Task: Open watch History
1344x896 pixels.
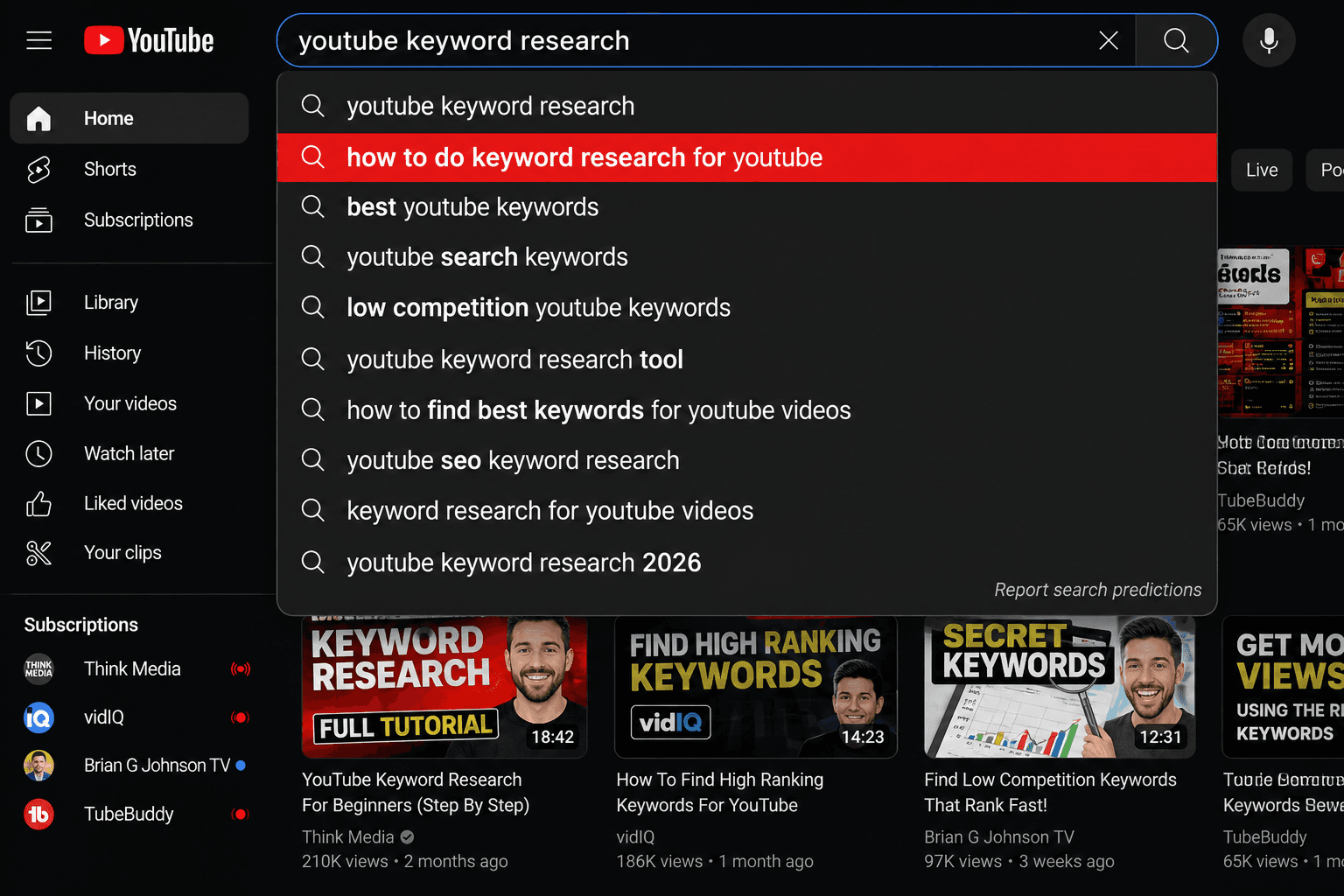Action: (x=129, y=353)
